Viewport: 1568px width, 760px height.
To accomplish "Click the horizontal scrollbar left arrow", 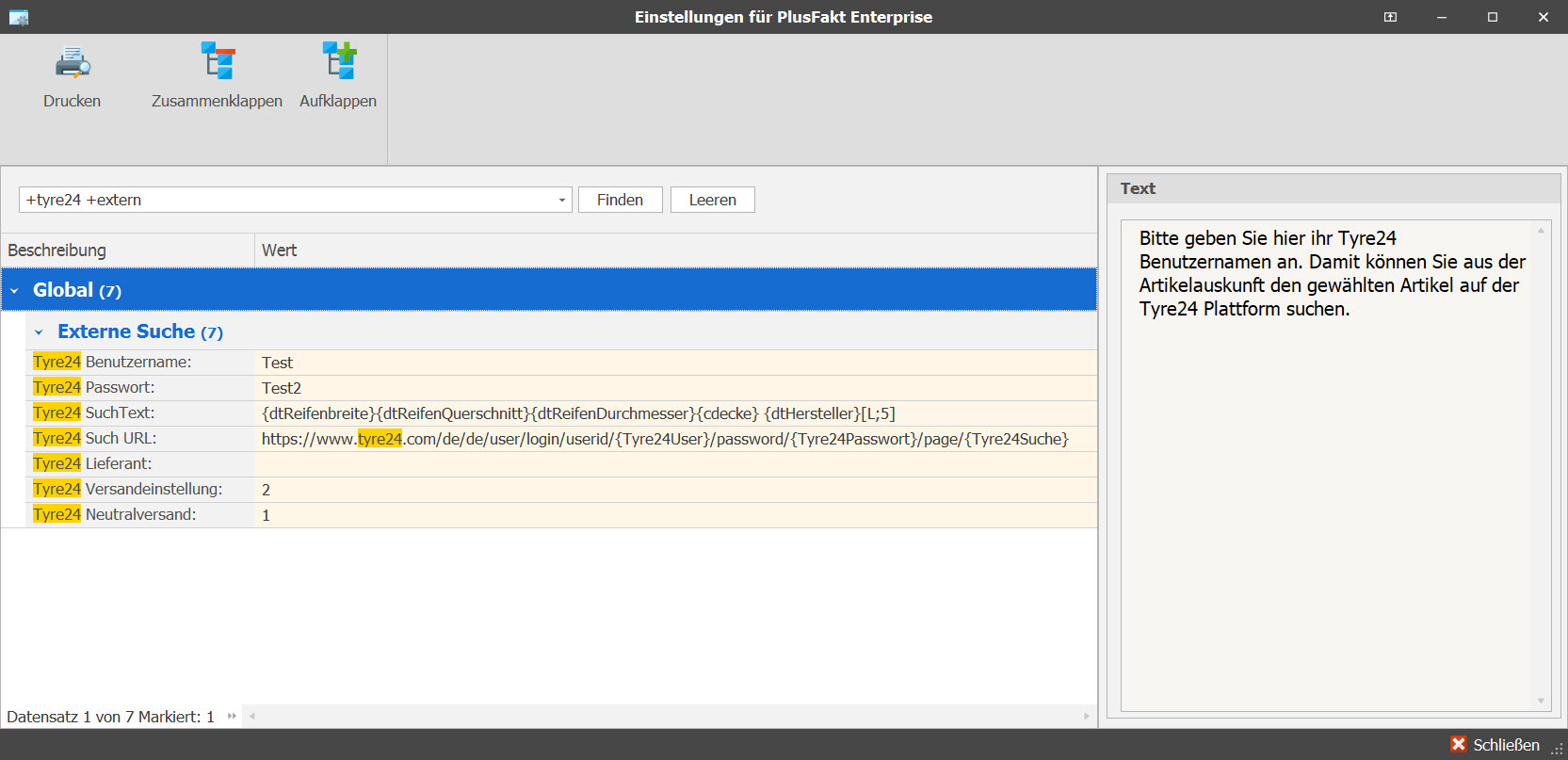I will (x=251, y=716).
